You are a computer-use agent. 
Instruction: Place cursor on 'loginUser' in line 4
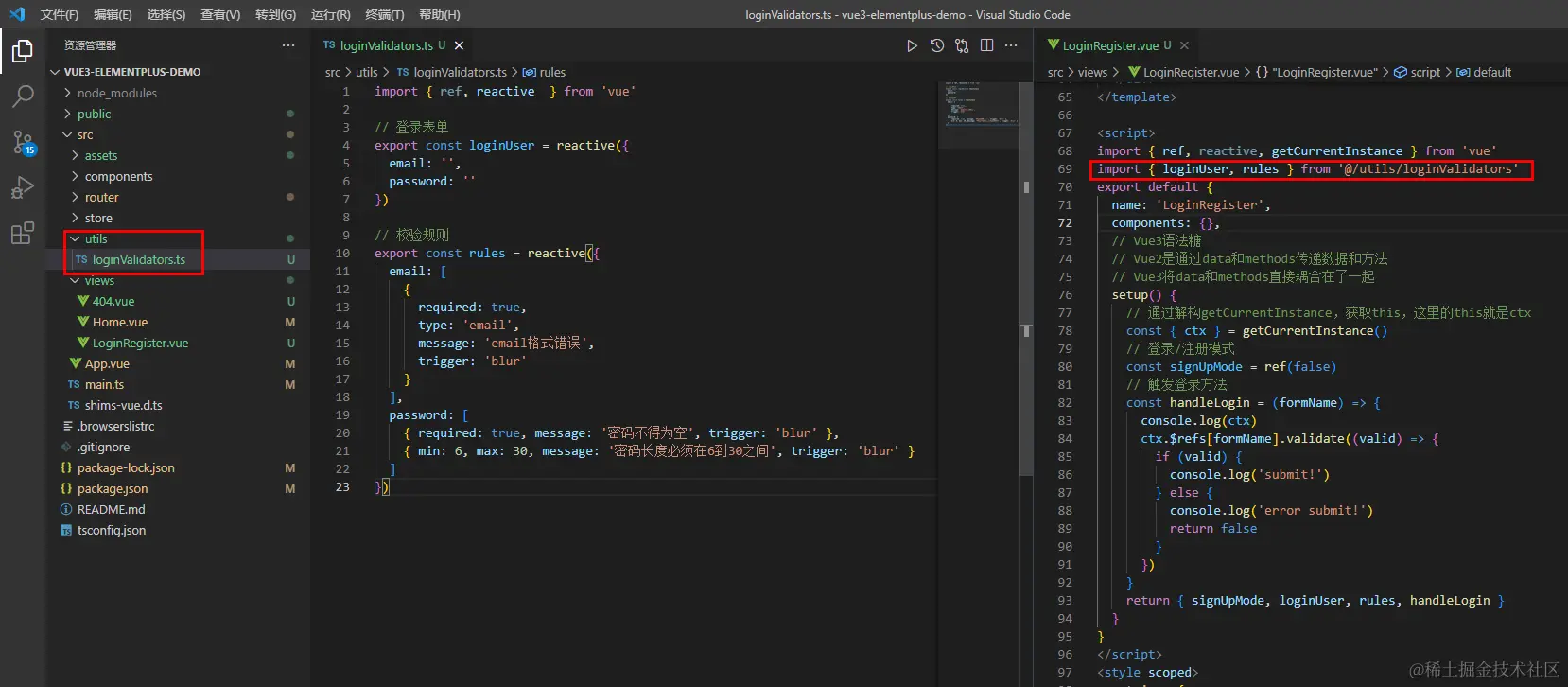501,145
